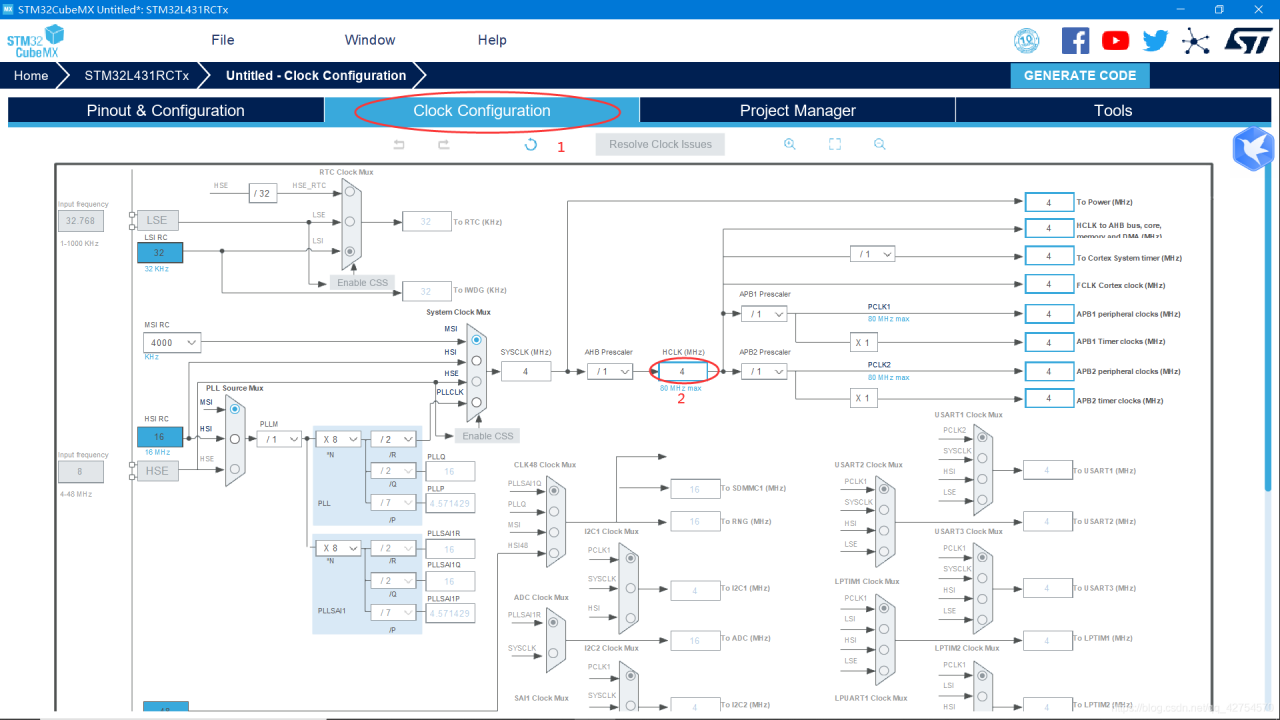Open the Facebook link icon
Viewport: 1280px width, 720px height.
coord(1075,40)
